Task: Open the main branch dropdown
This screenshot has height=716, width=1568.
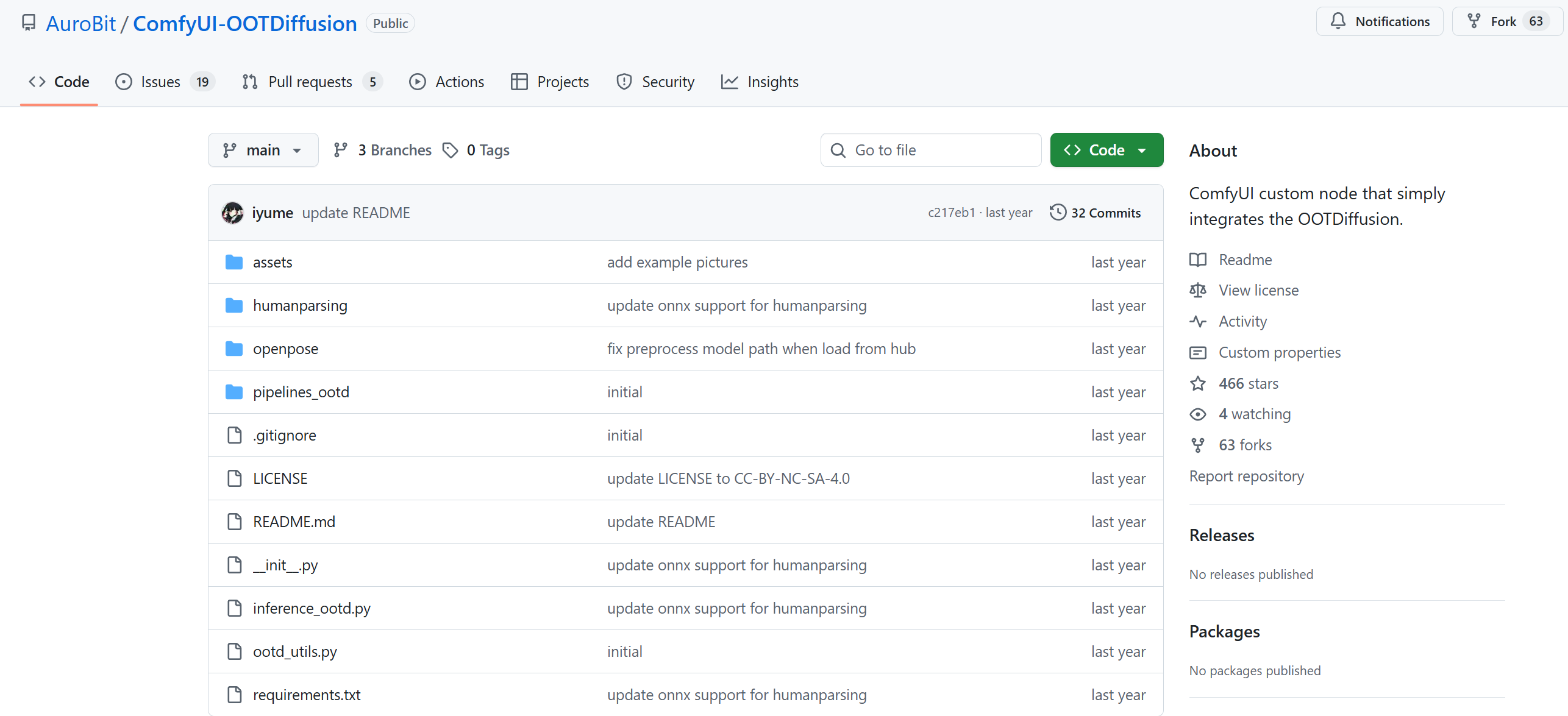Action: pos(263,150)
